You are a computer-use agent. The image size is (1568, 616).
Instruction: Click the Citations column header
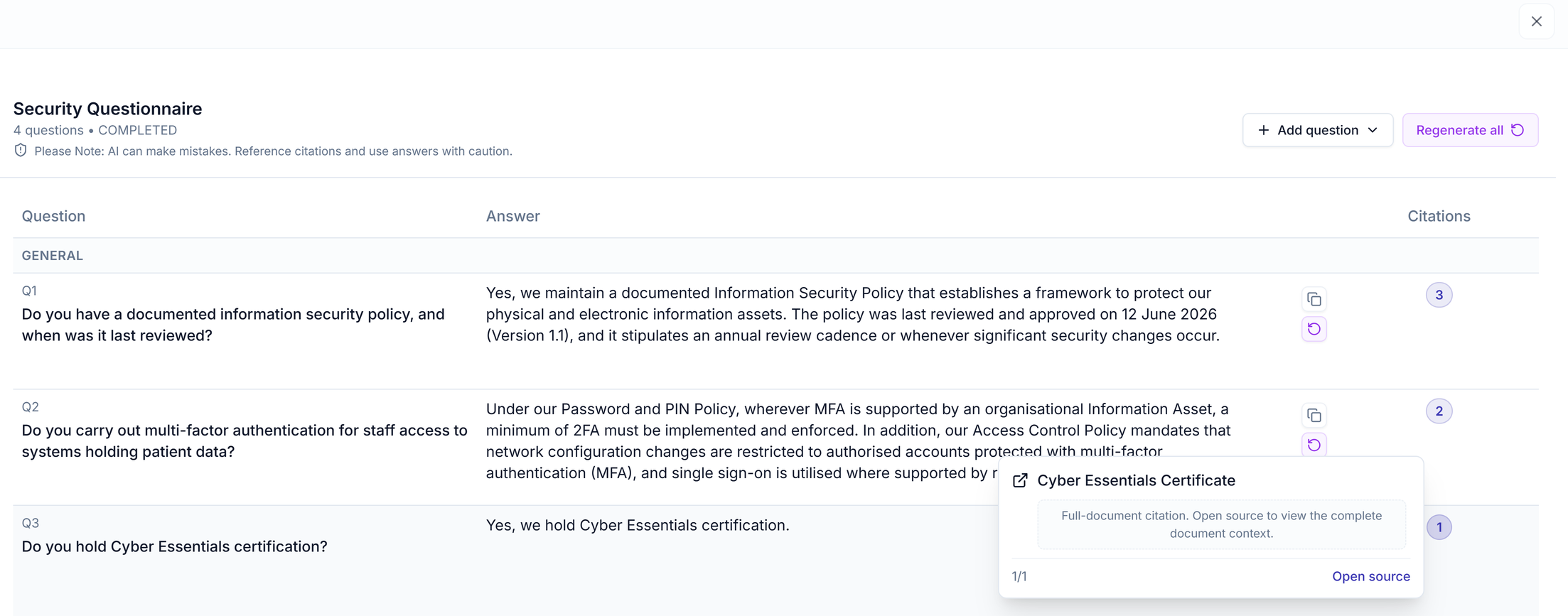[x=1439, y=216]
